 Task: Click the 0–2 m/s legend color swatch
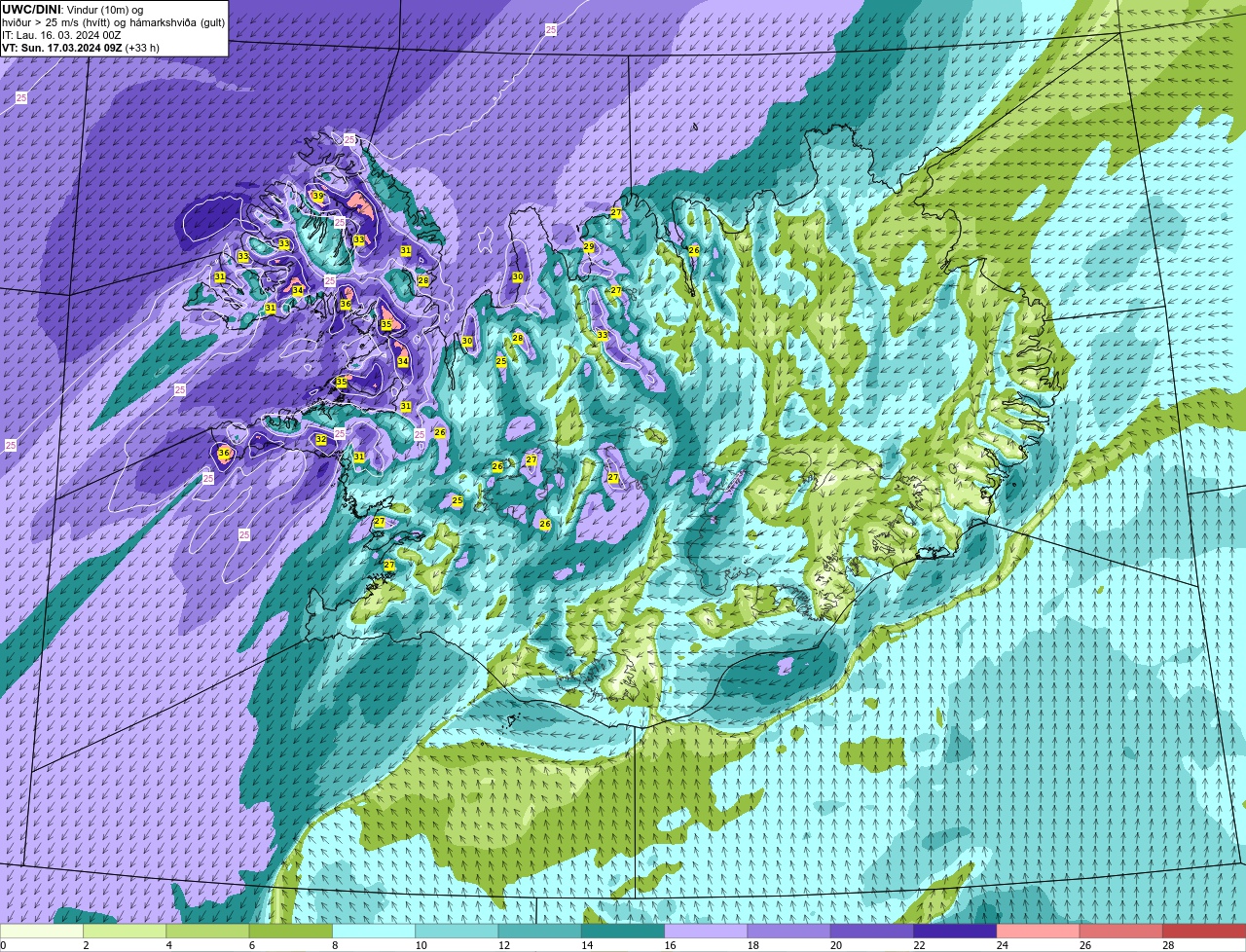tap(42, 932)
